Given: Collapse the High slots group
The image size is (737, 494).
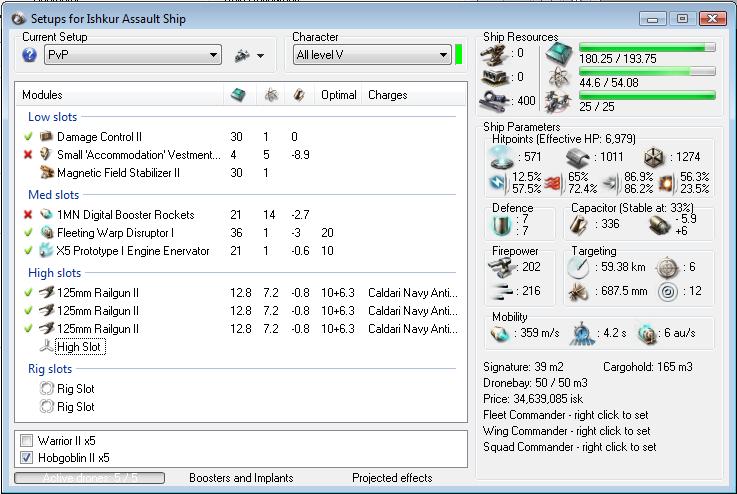Looking at the screenshot, I should (54, 273).
